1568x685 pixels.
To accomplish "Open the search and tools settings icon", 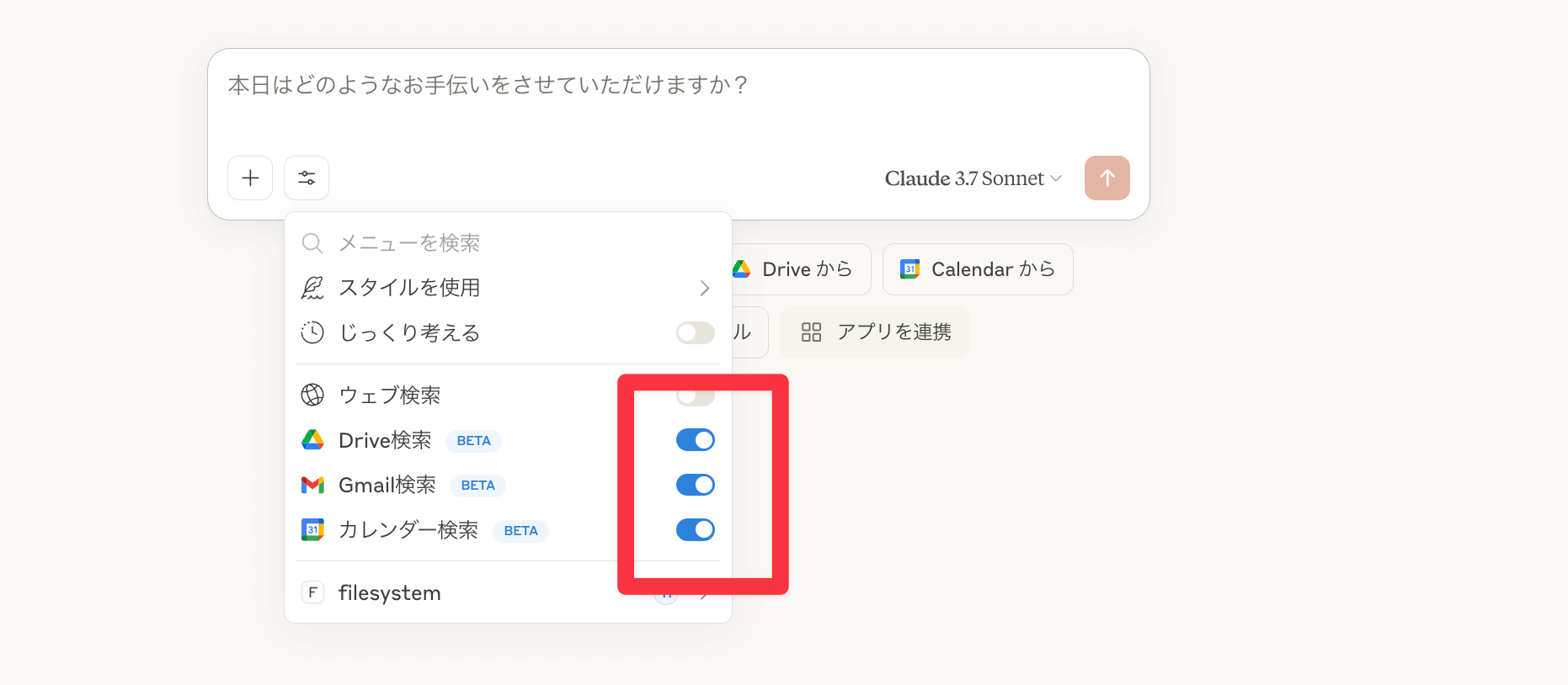I will click(307, 178).
